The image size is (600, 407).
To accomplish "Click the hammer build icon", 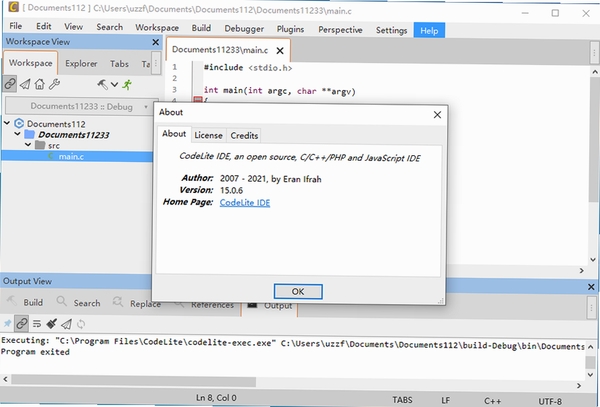I will tap(102, 85).
